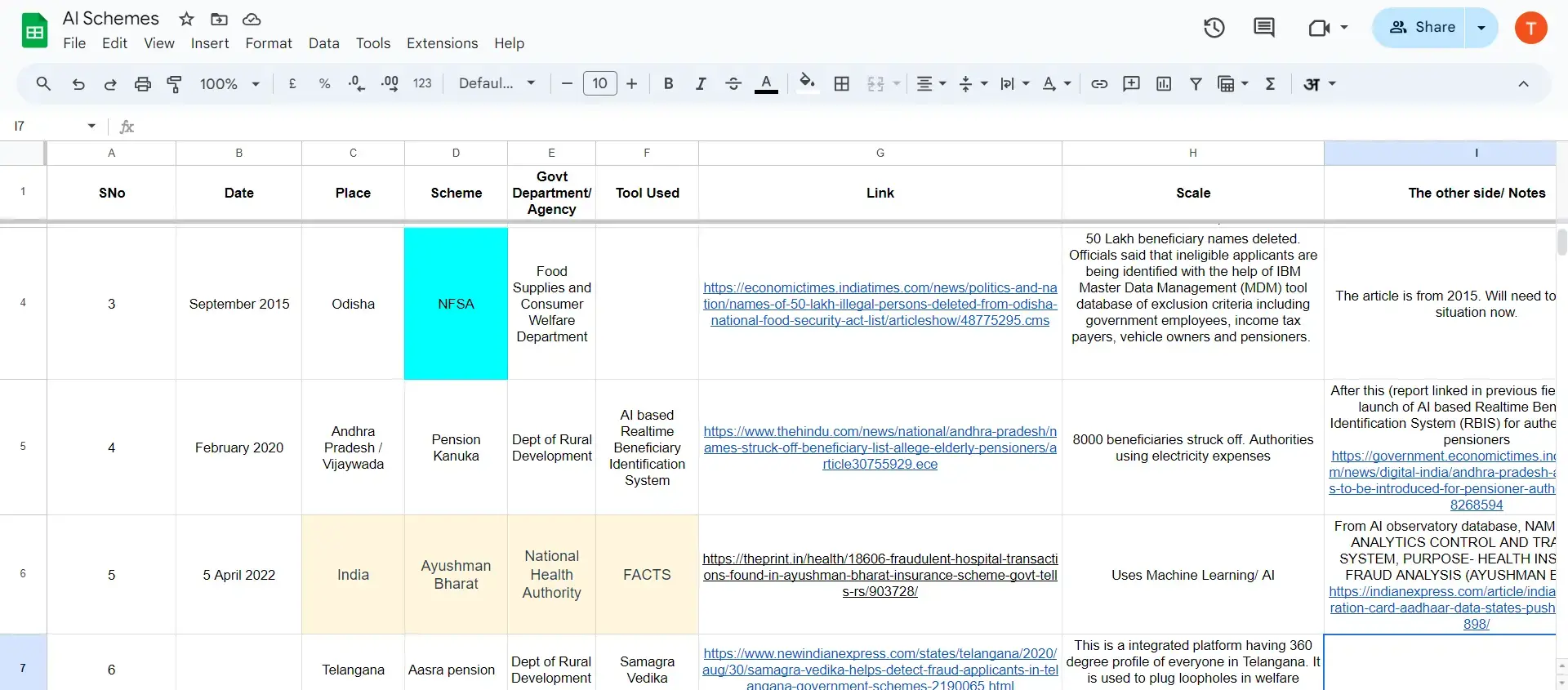Viewport: 1568px width, 690px height.
Task: Format as currency with pound icon
Action: 292,83
